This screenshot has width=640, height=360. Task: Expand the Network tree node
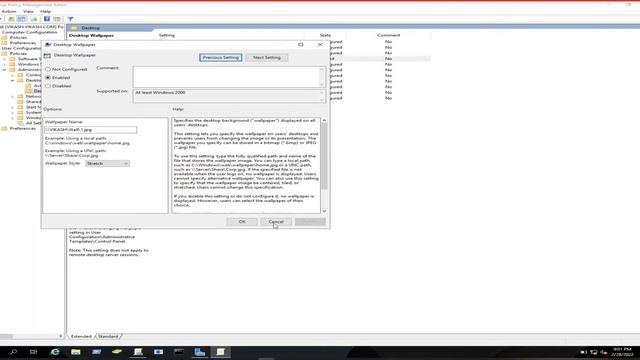coord(13,96)
